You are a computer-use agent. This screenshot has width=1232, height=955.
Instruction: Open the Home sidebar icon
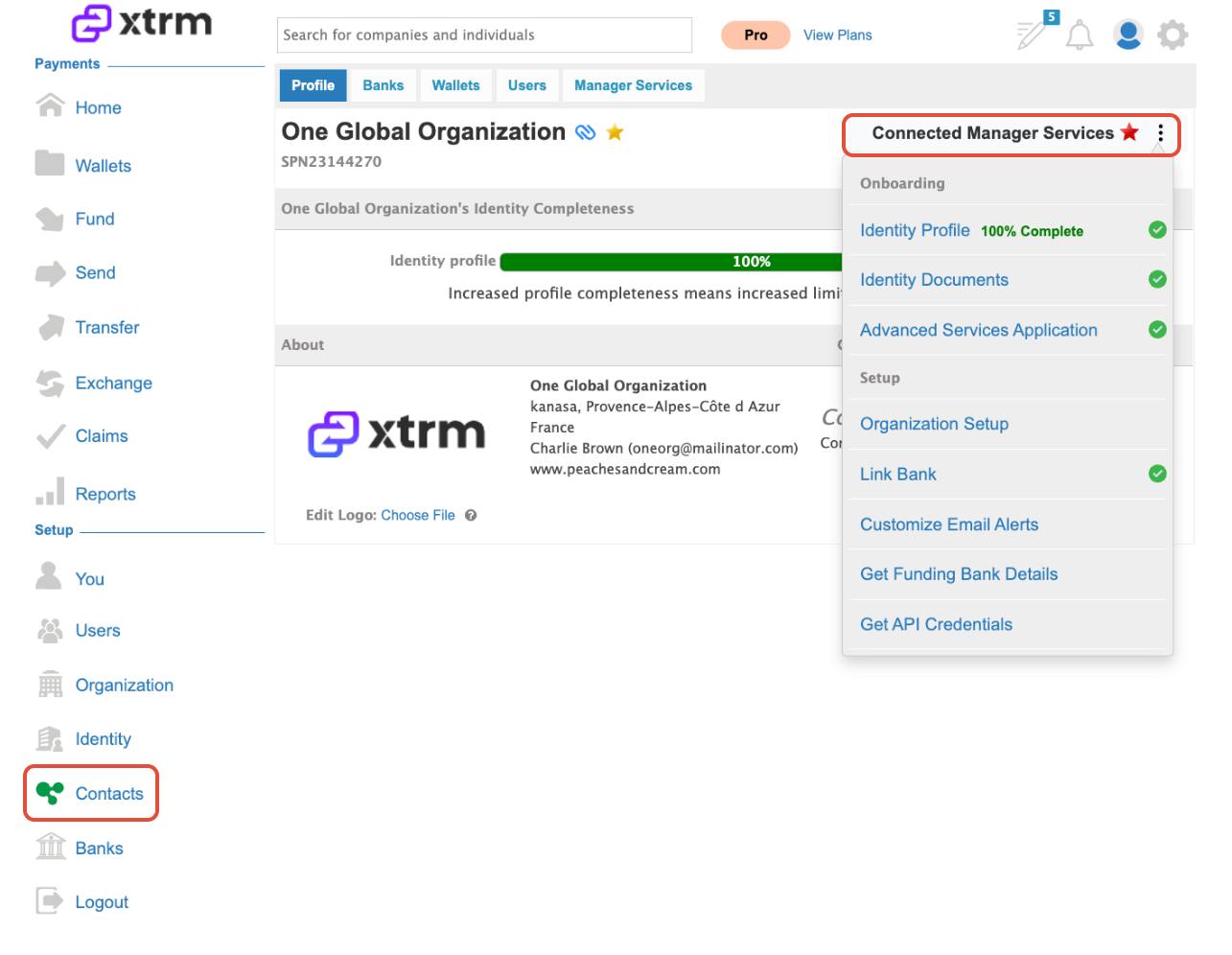point(50,105)
